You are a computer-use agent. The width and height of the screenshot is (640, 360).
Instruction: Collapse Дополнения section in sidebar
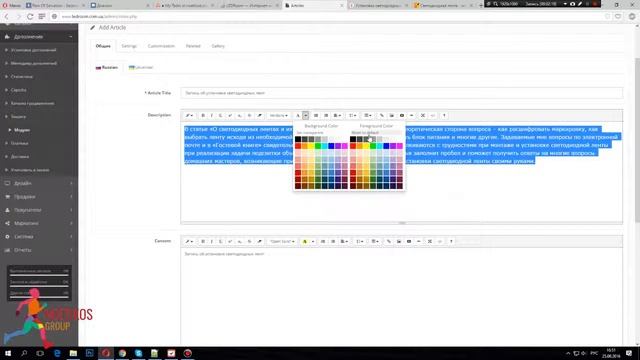point(39,37)
